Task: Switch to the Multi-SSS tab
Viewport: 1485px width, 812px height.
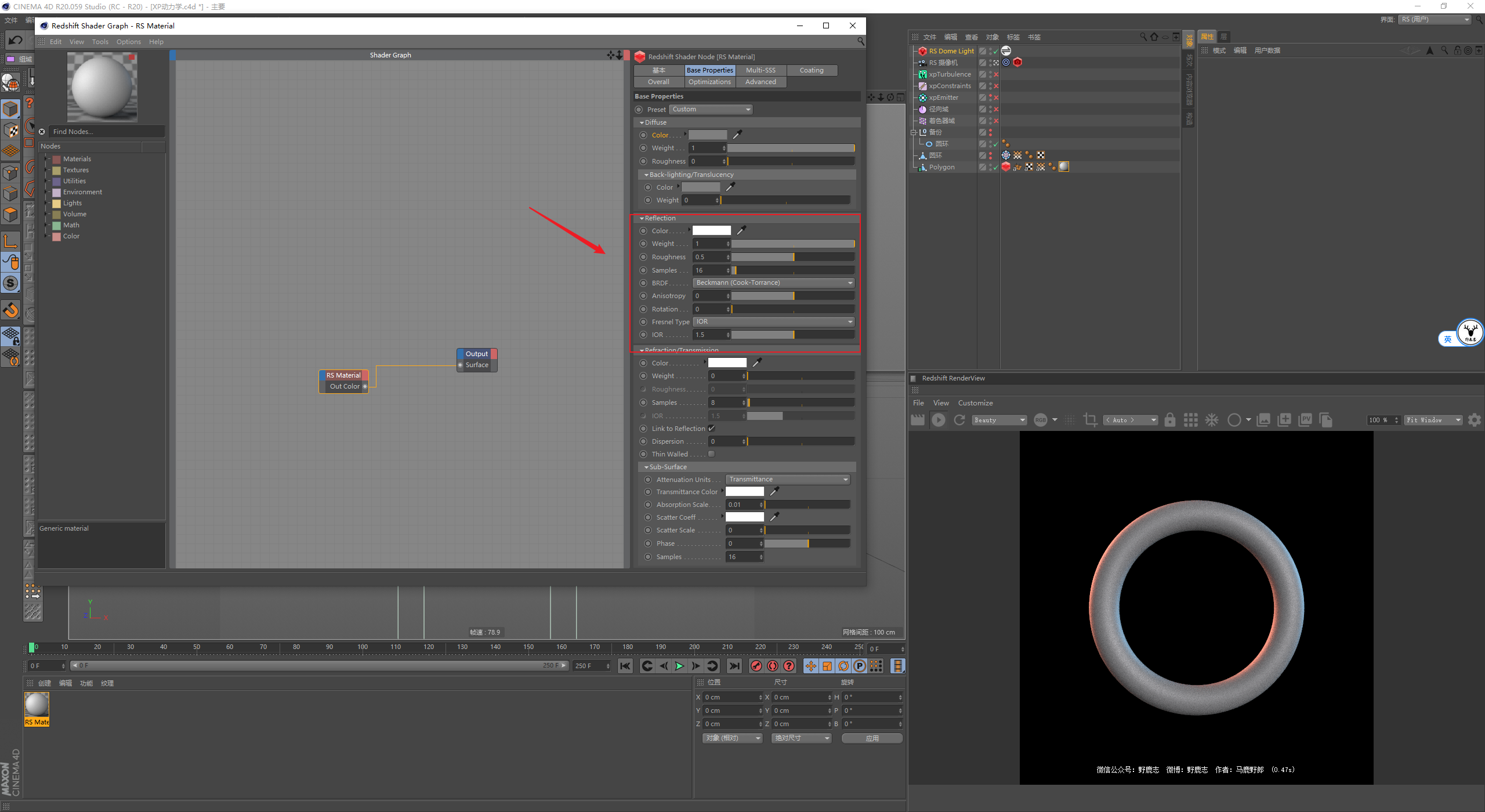Action: coord(760,70)
